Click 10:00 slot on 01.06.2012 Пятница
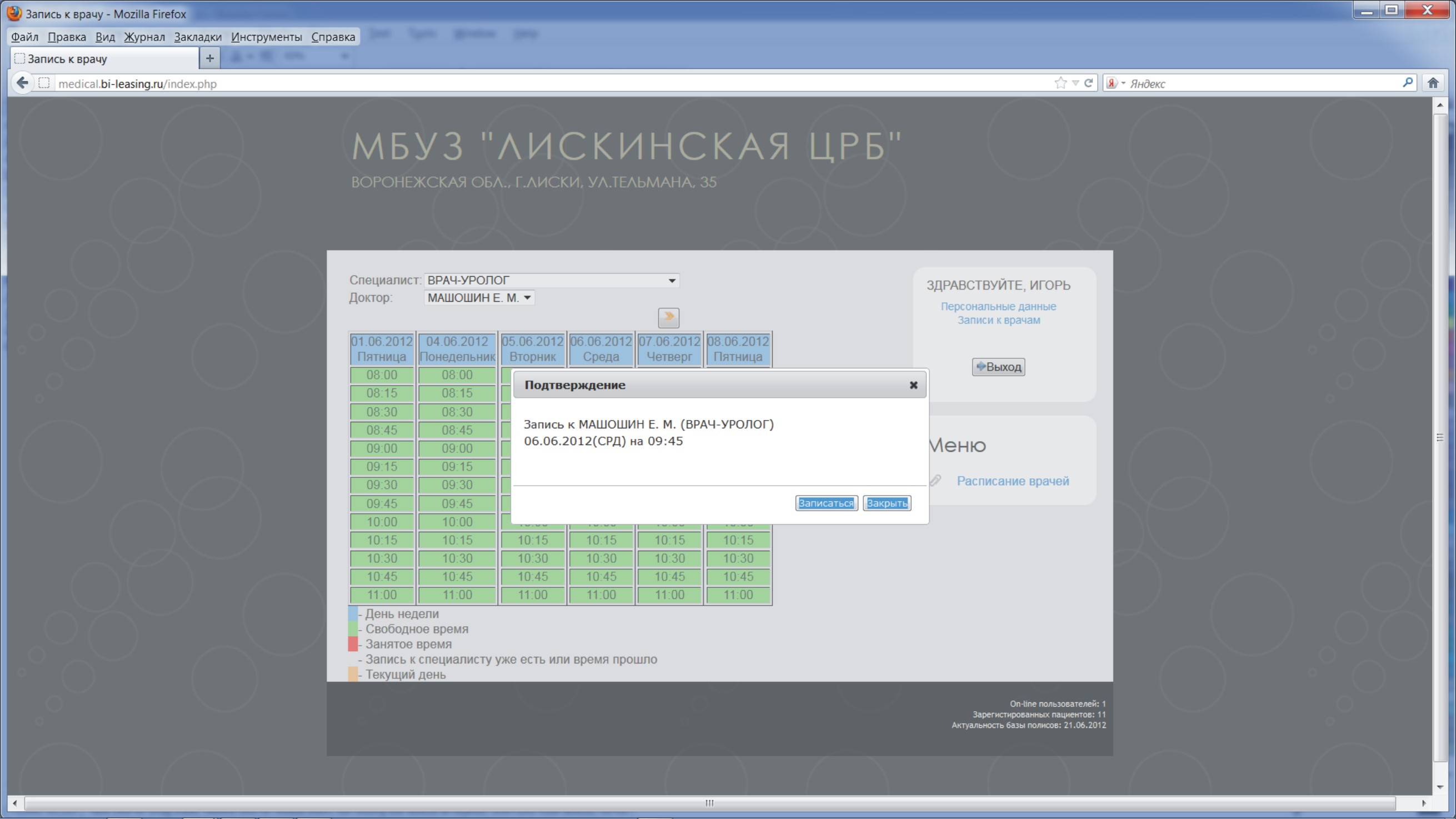This screenshot has height=819, width=1456. 382,522
